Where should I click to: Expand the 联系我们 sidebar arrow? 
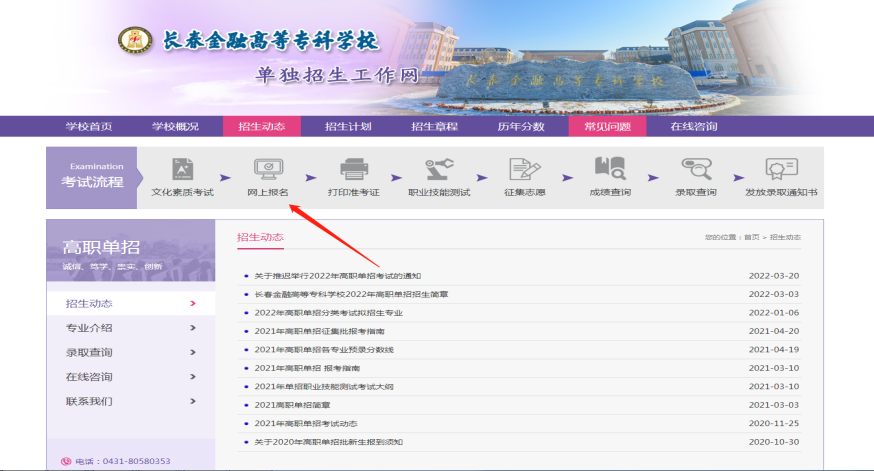(193, 401)
